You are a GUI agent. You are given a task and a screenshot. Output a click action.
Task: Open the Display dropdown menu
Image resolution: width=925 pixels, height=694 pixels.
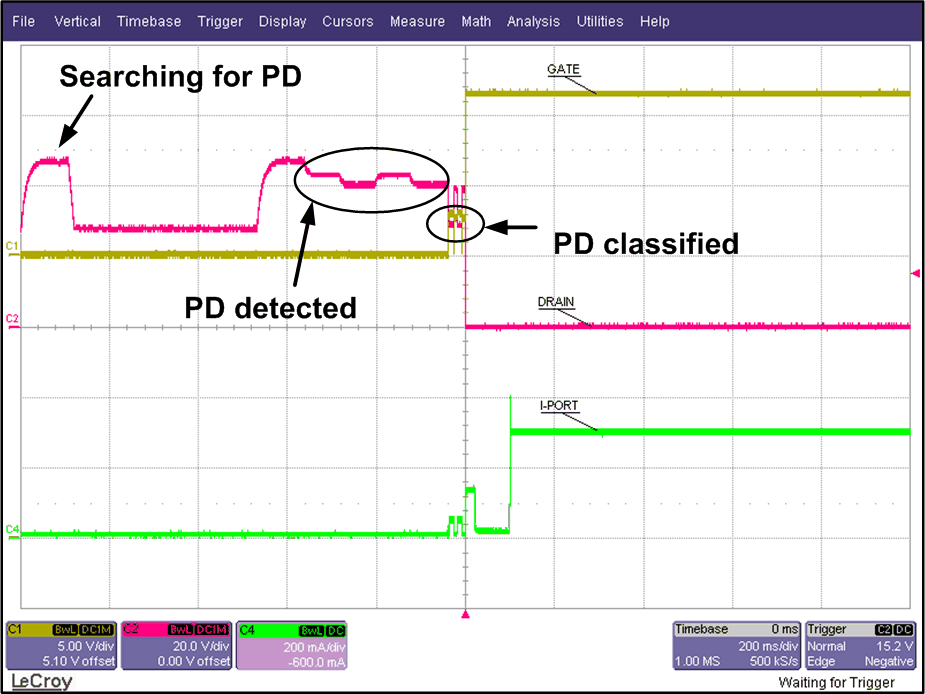click(282, 21)
